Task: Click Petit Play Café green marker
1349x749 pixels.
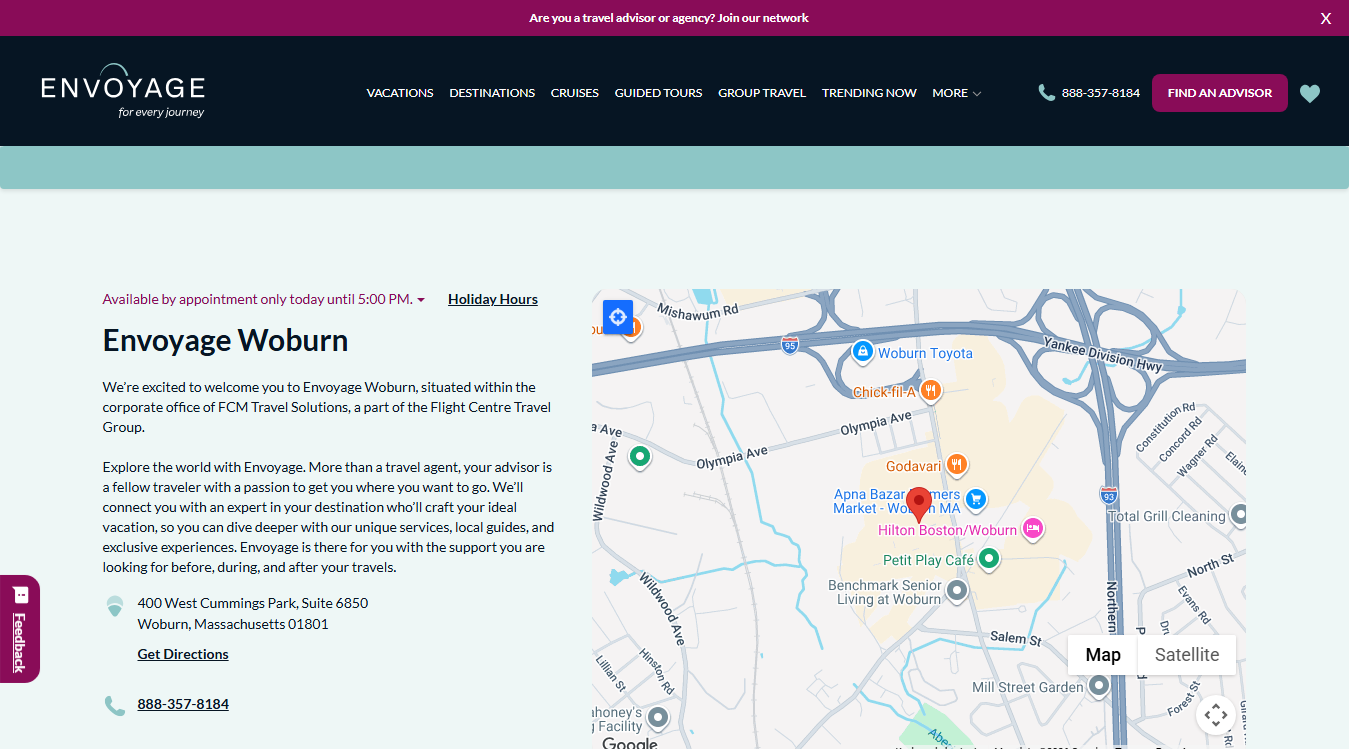Action: 989,558
